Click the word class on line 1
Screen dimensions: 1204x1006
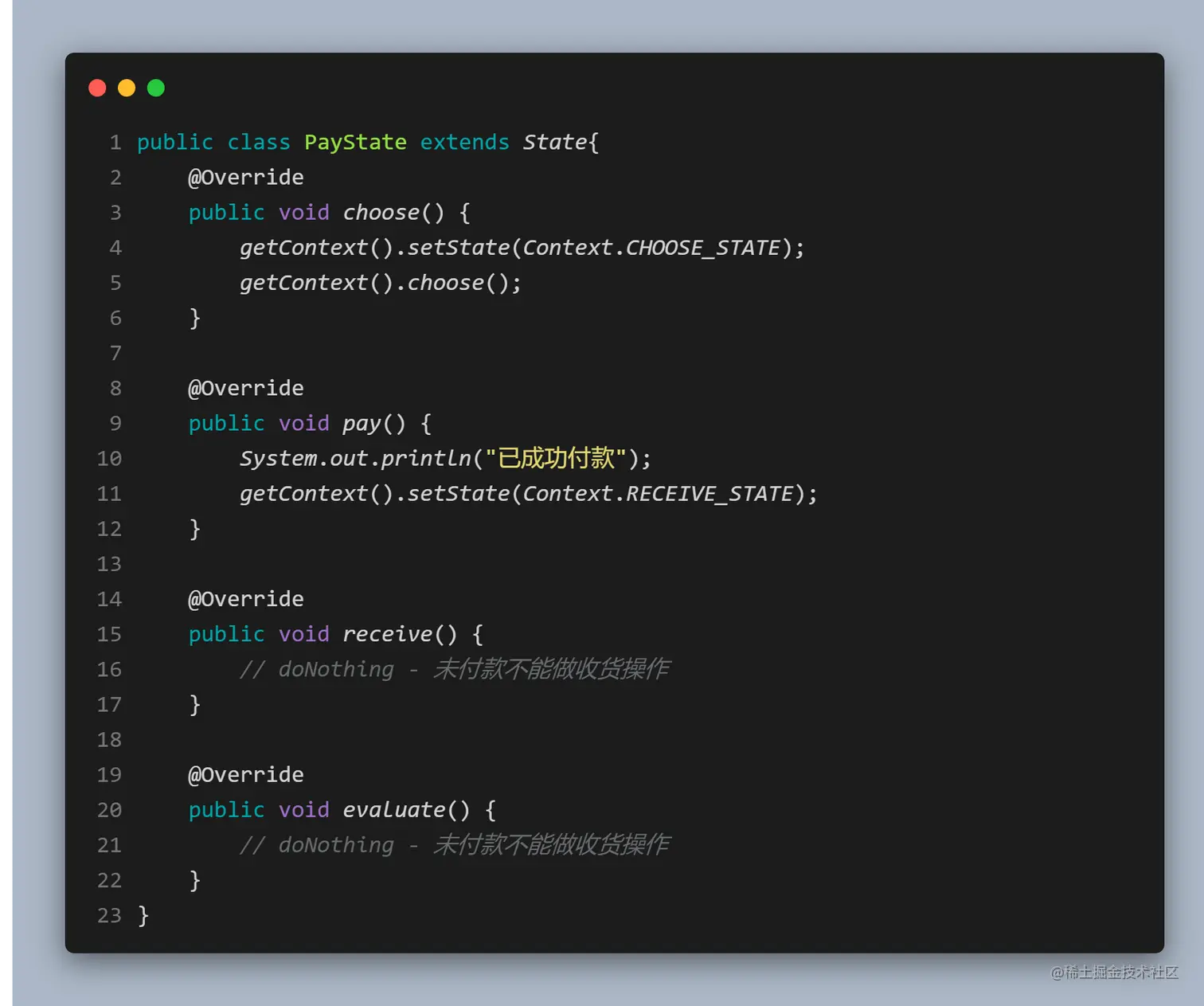(x=259, y=143)
